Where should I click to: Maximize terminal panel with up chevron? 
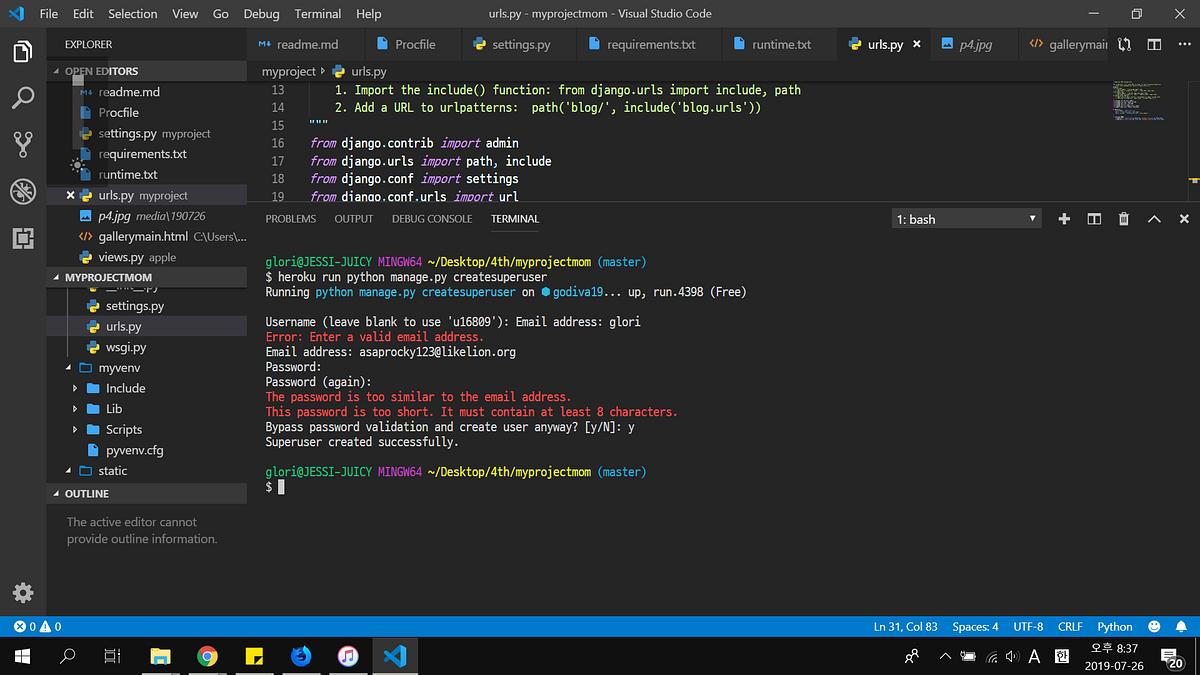click(1154, 219)
